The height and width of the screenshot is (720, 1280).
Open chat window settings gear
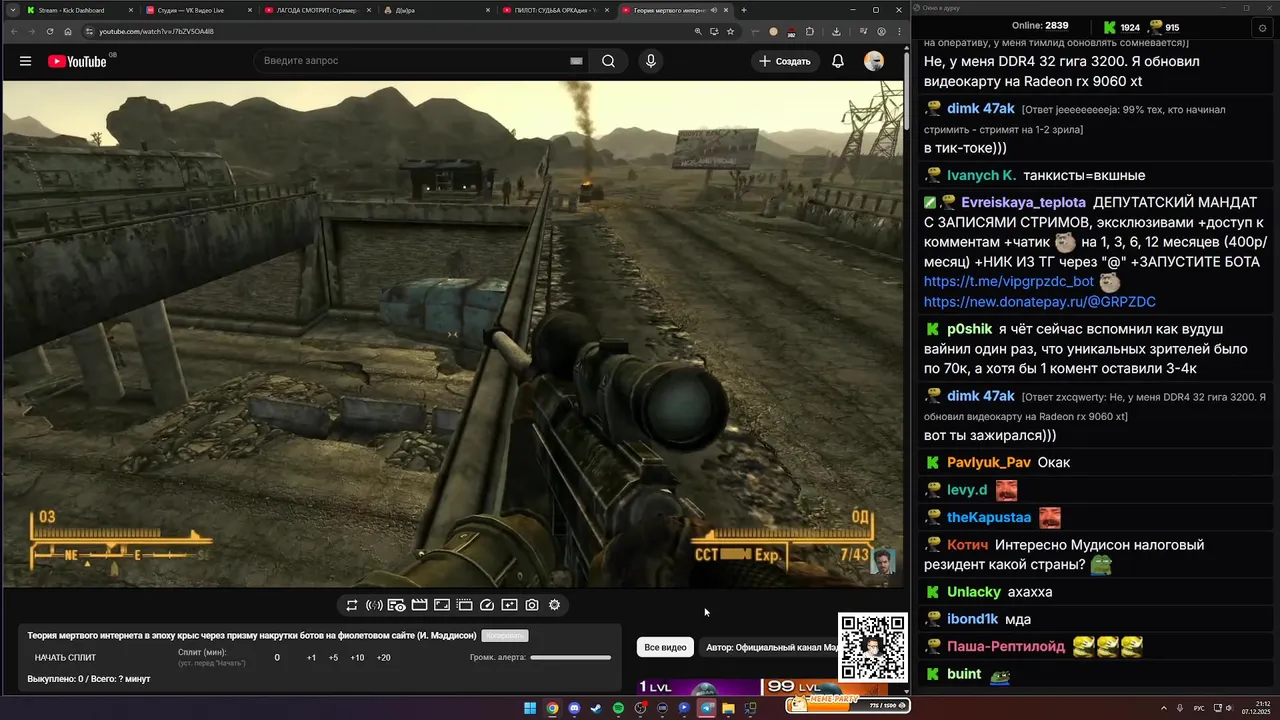click(1262, 28)
